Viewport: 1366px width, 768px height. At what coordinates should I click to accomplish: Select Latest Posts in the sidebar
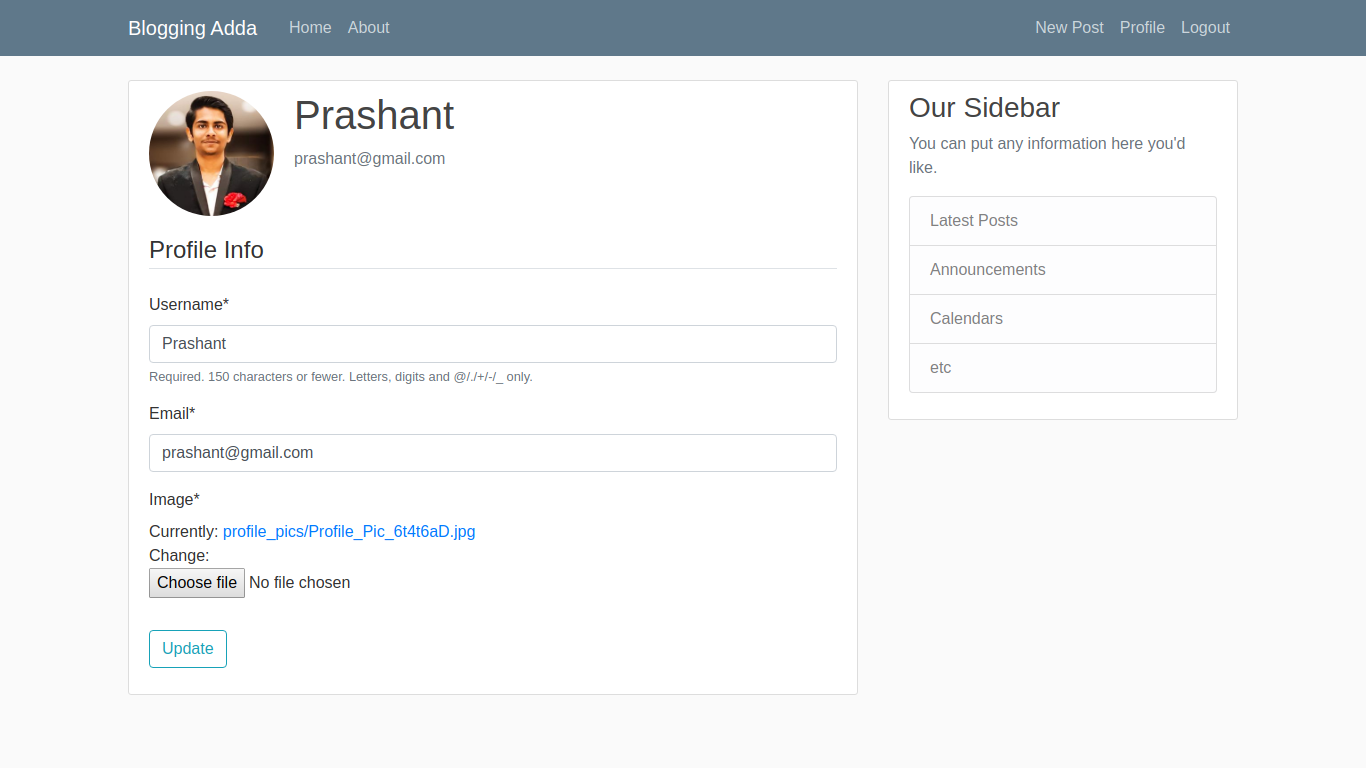coord(974,221)
